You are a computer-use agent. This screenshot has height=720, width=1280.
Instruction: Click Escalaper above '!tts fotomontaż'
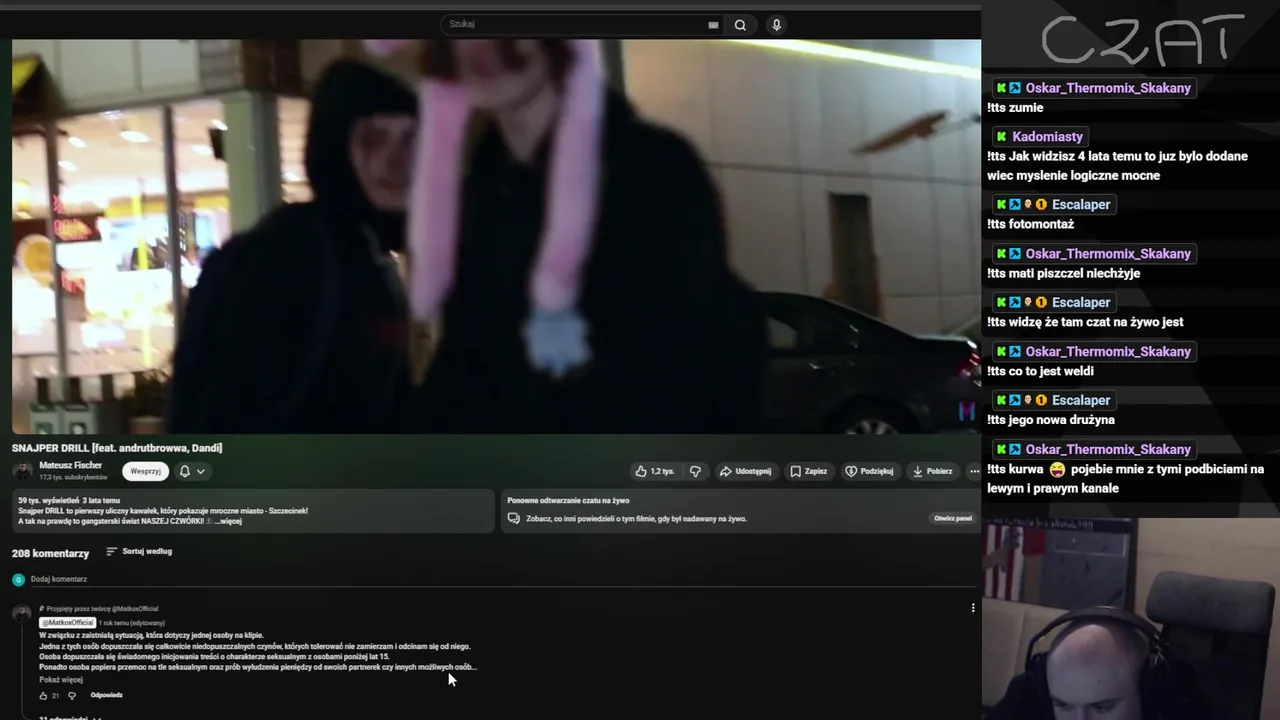tap(1081, 204)
